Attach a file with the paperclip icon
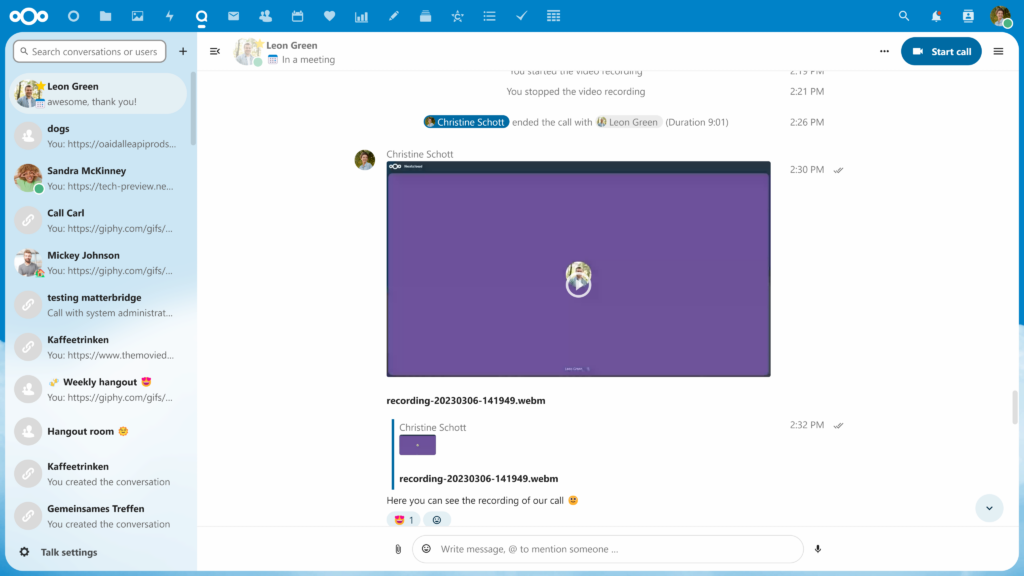The height and width of the screenshot is (576, 1024). point(397,548)
